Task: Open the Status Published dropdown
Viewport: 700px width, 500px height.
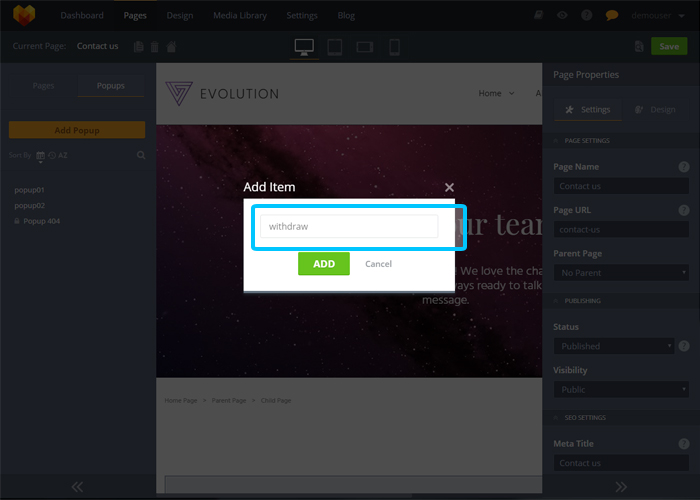Action: 614,346
